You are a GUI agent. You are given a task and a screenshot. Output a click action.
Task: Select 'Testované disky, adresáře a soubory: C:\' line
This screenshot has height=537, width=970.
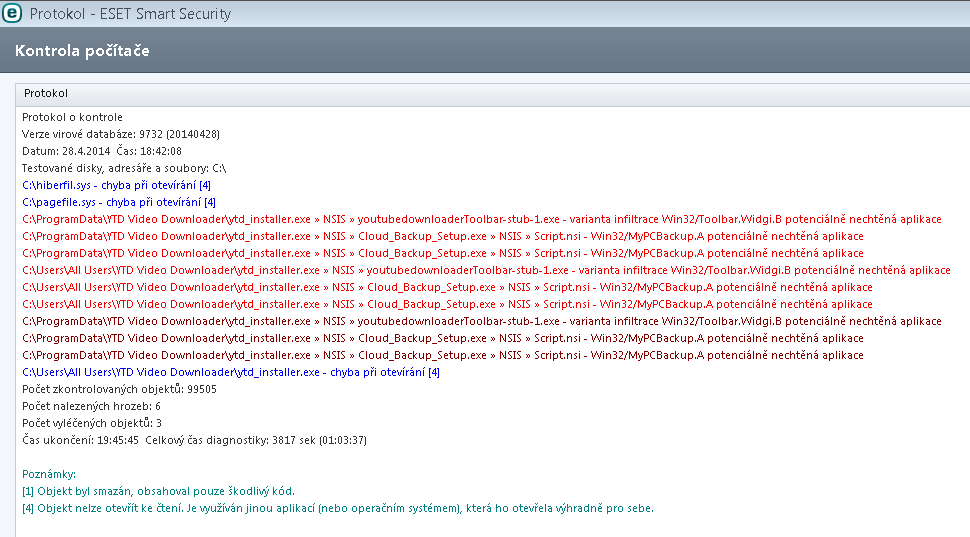pos(124,168)
